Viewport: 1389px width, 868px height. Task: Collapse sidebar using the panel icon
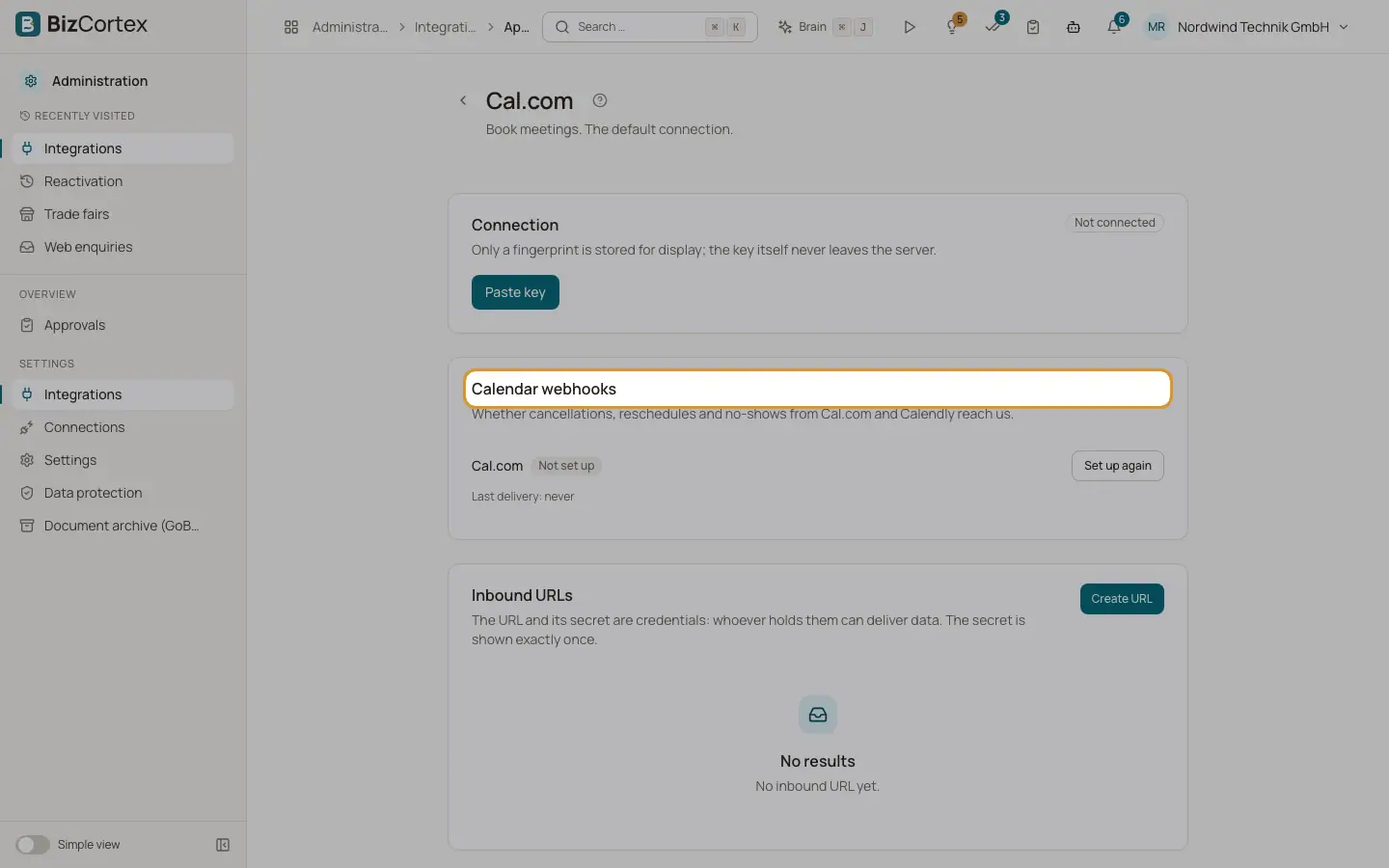223,845
